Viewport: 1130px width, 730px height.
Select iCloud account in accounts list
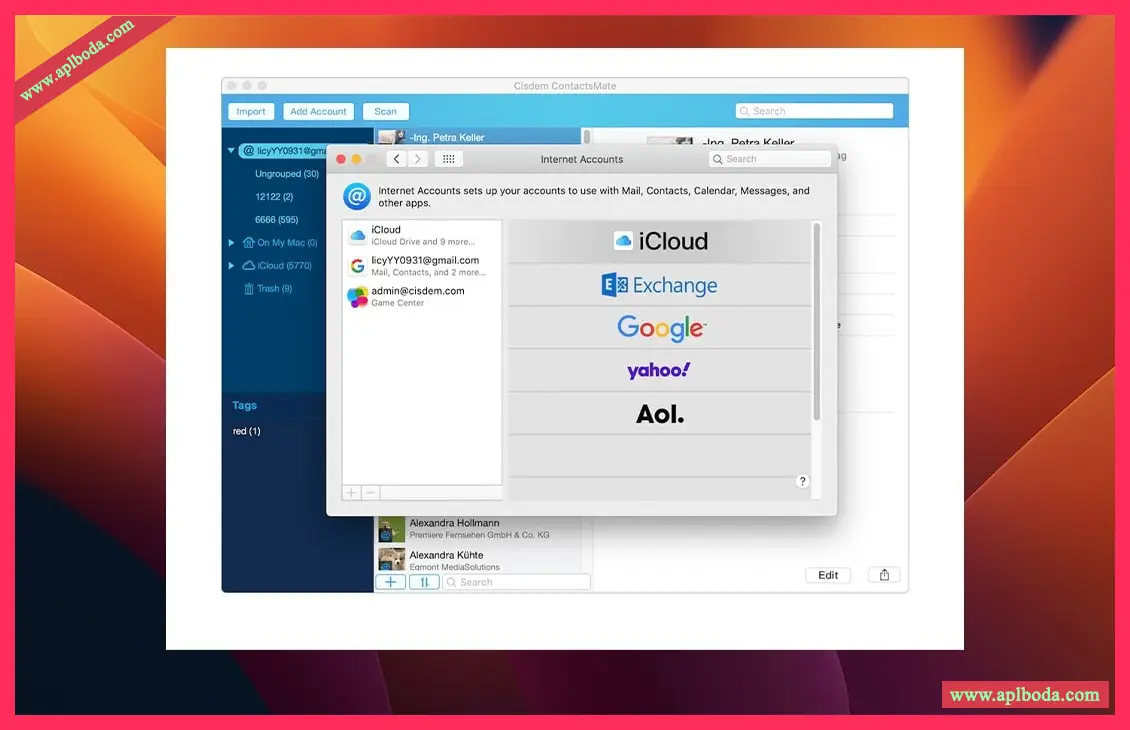tap(422, 235)
